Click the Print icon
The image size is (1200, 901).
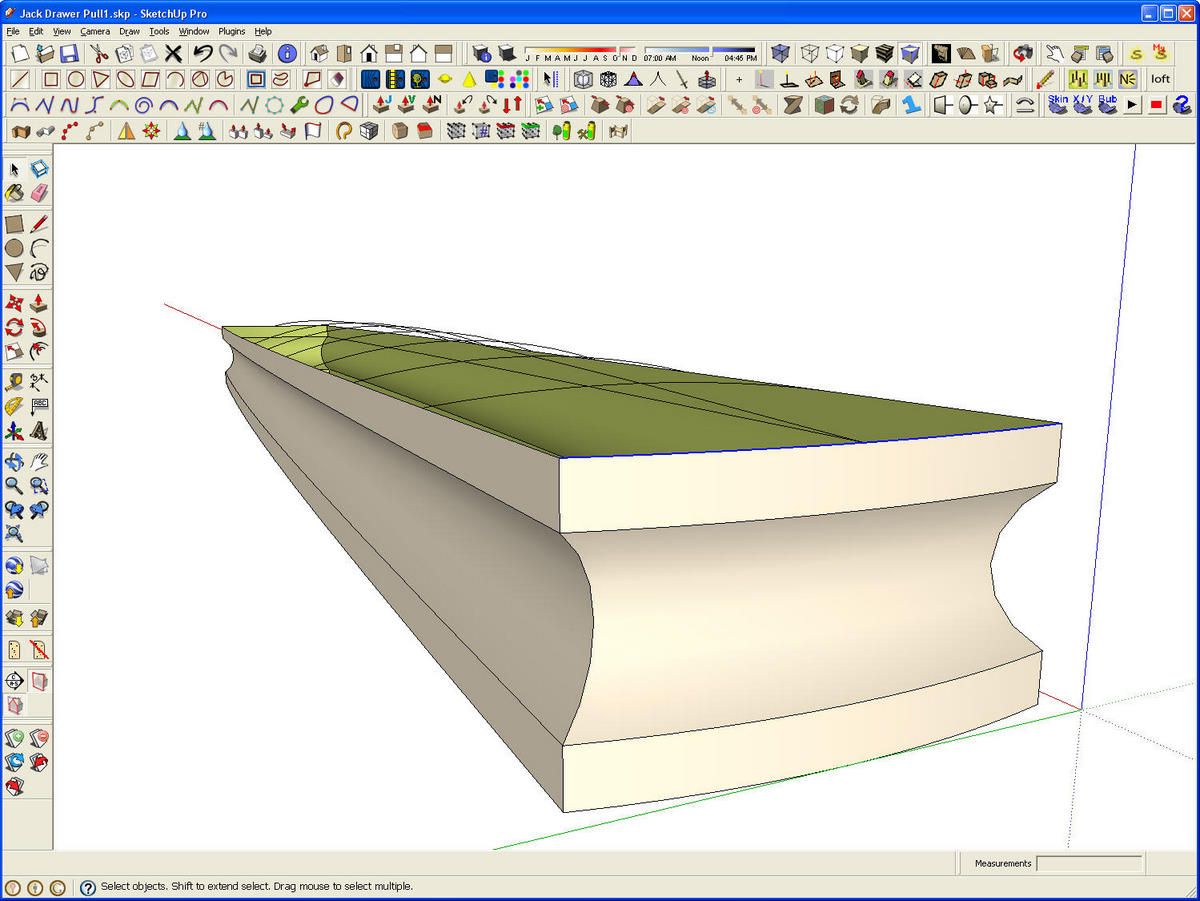(x=257, y=54)
